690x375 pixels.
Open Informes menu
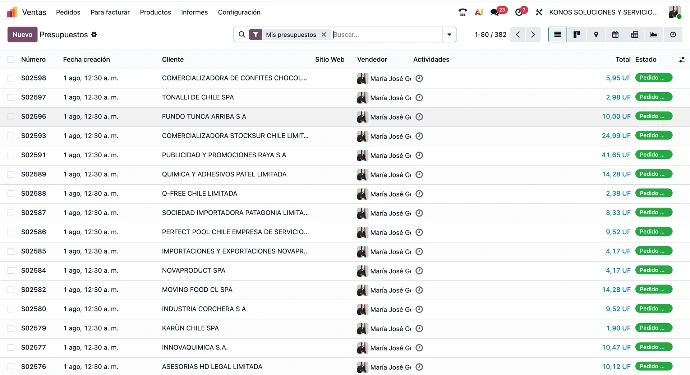194,12
